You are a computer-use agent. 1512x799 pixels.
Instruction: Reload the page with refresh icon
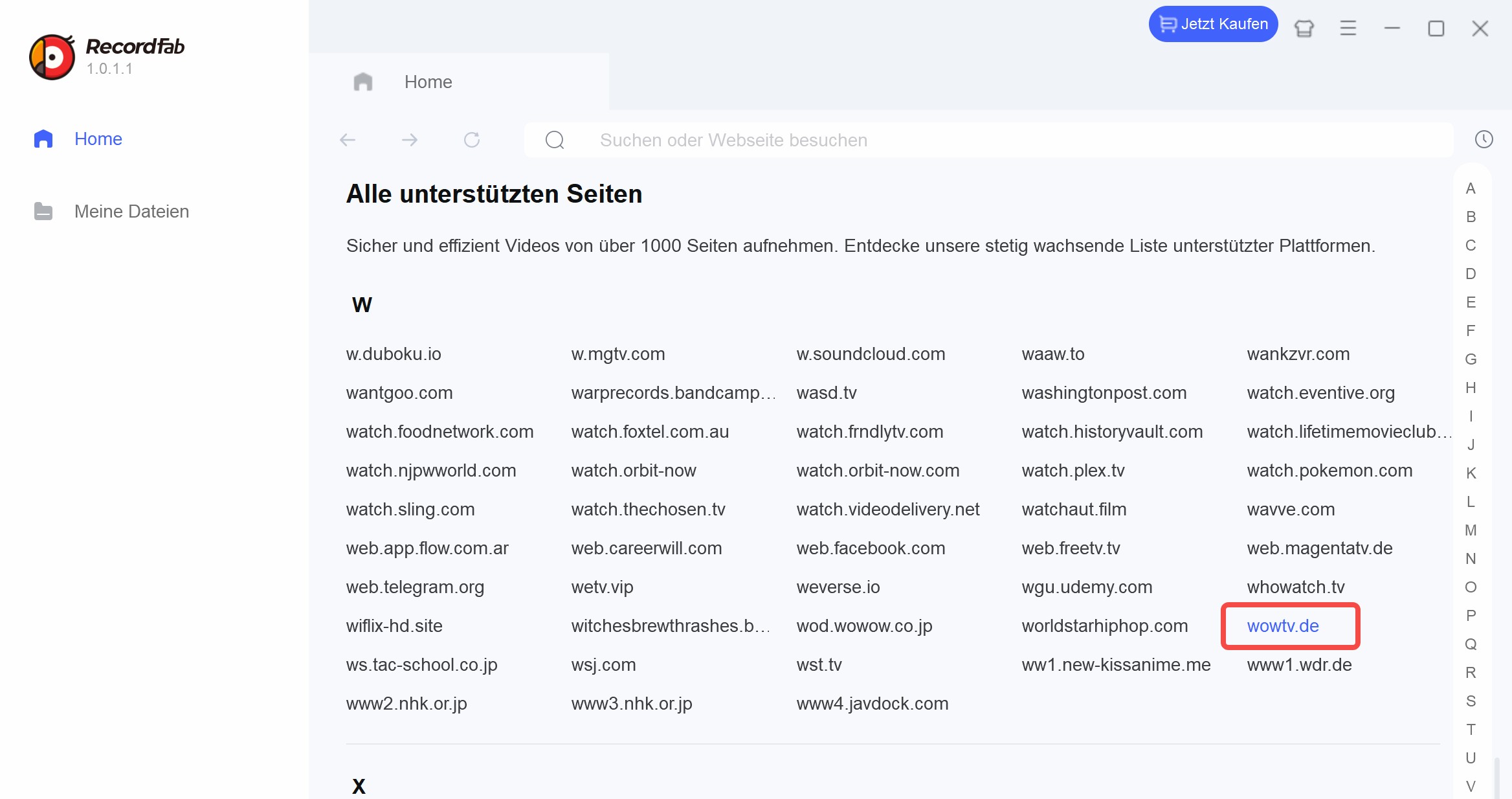point(472,140)
